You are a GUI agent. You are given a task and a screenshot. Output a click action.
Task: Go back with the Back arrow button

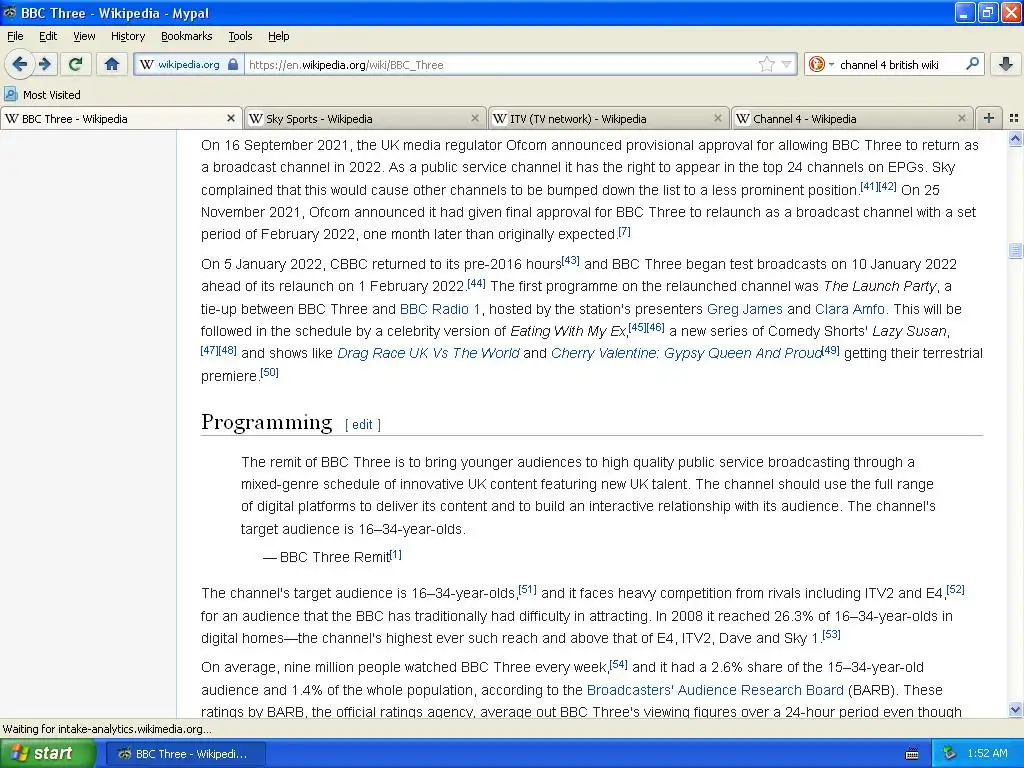coord(19,64)
